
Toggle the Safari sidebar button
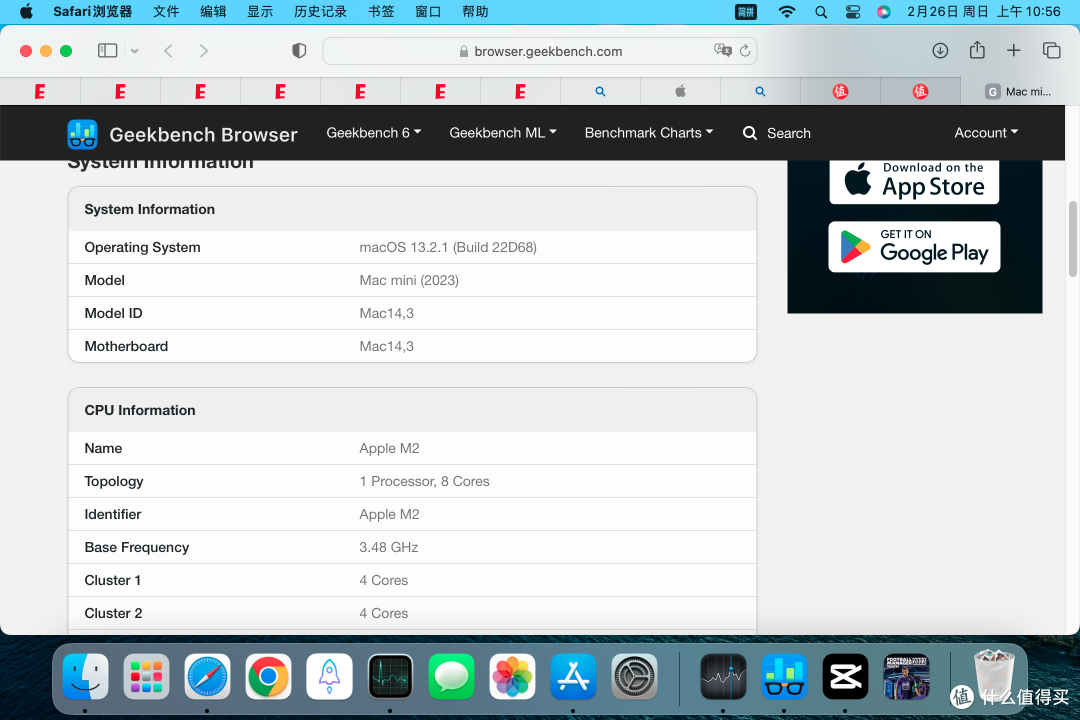107,50
